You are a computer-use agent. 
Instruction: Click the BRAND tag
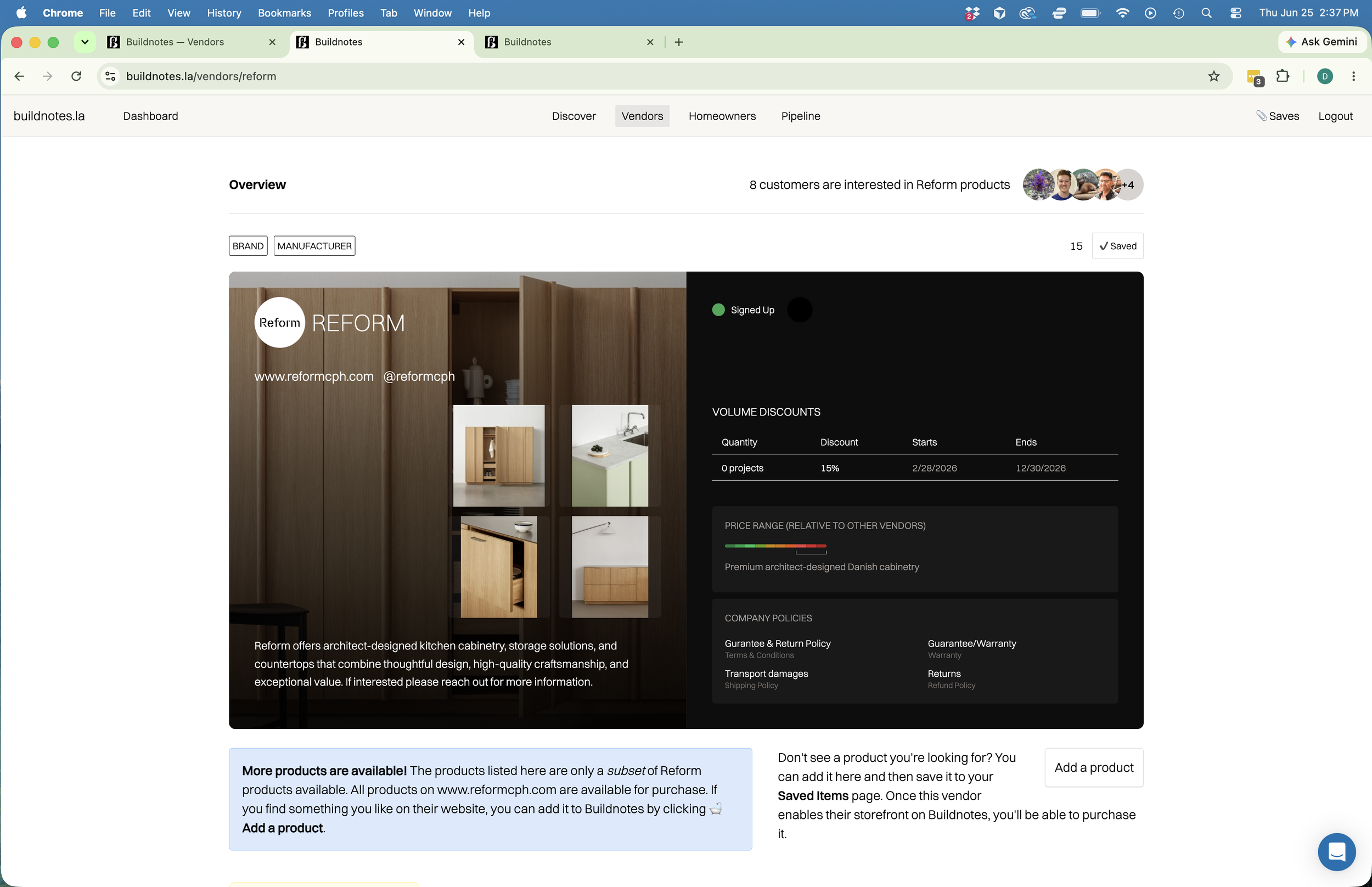click(248, 246)
